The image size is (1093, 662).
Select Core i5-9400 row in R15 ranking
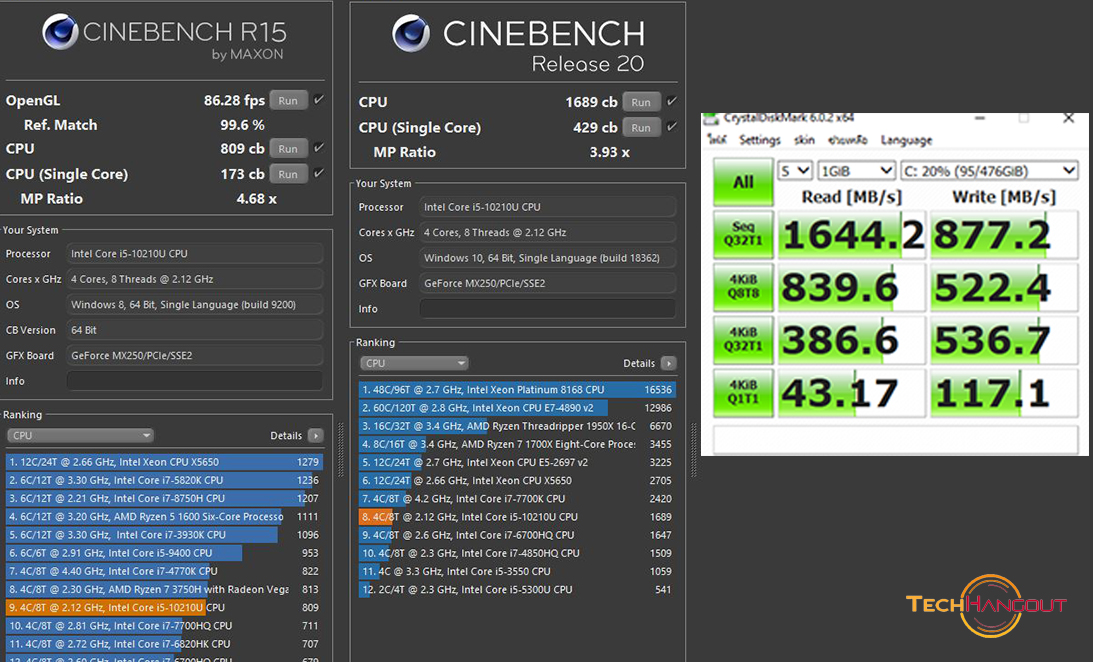(163, 553)
